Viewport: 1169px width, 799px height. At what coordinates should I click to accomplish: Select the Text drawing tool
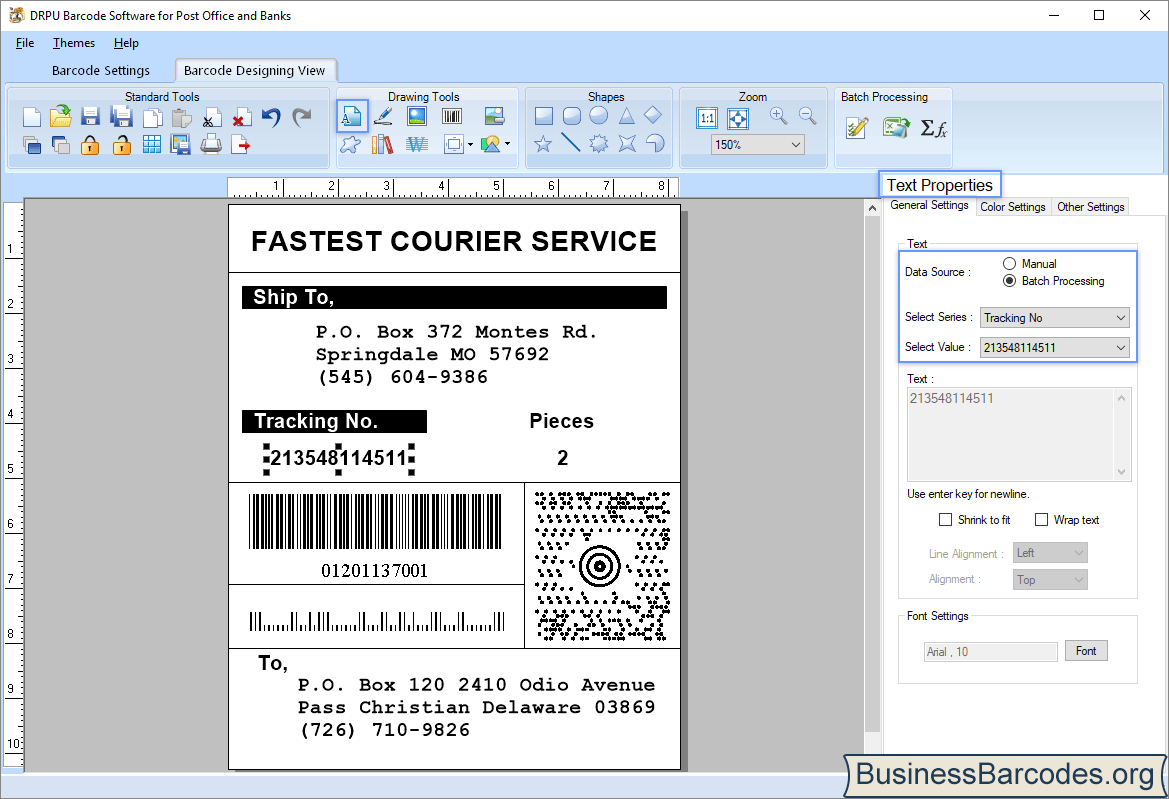[x=352, y=116]
